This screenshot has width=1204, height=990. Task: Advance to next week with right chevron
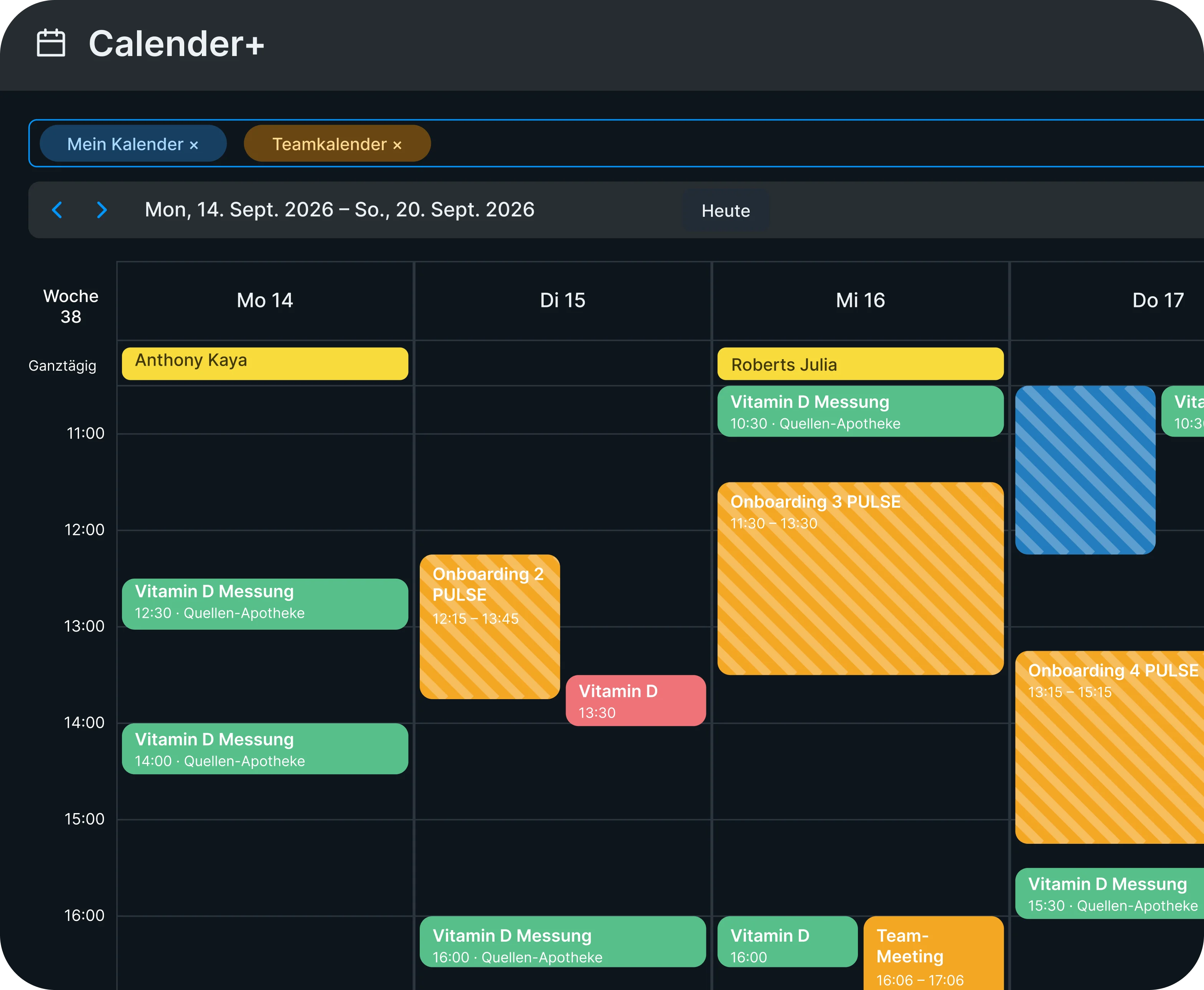[x=101, y=210]
